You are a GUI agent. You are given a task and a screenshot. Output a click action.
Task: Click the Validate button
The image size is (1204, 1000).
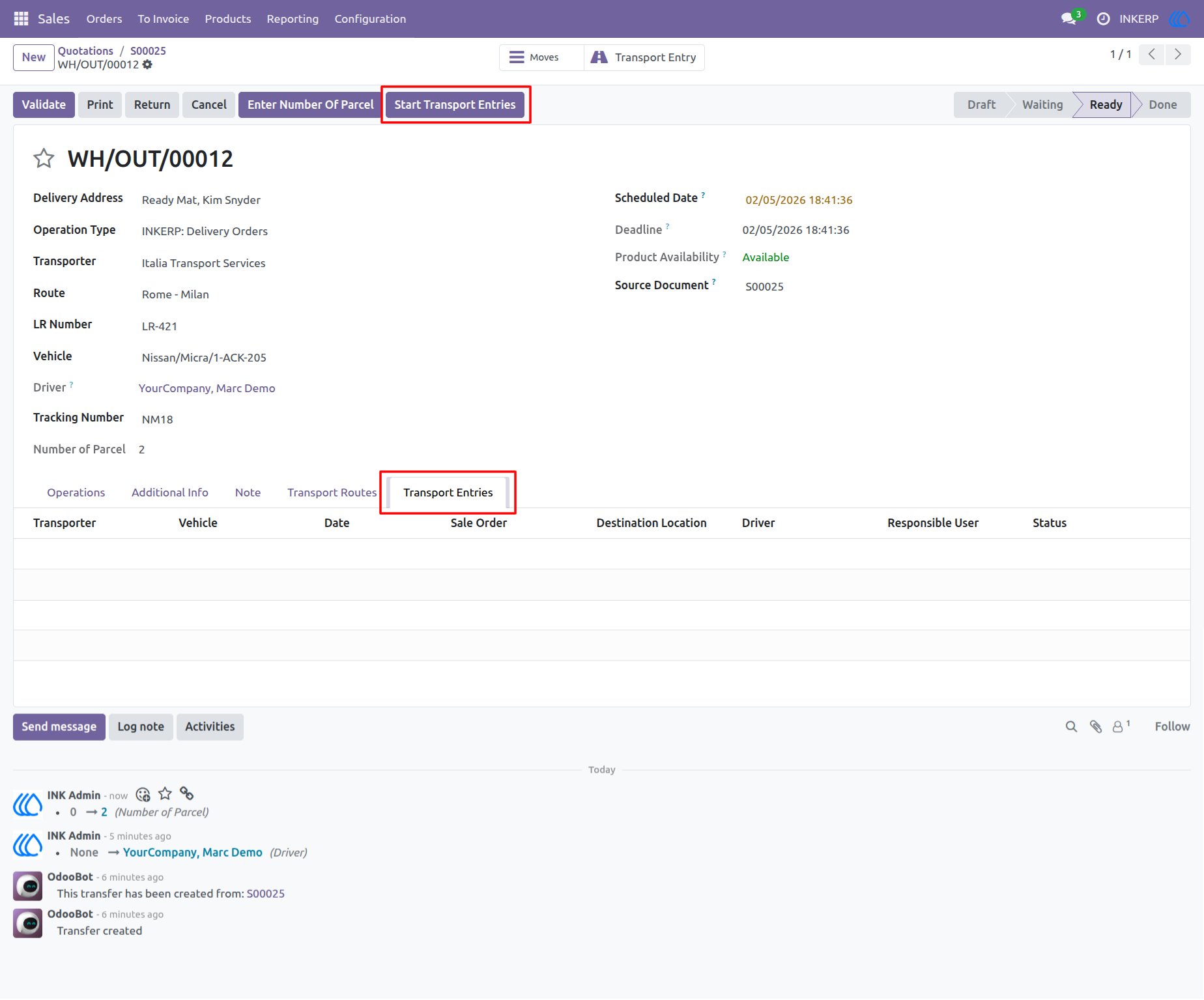click(44, 105)
